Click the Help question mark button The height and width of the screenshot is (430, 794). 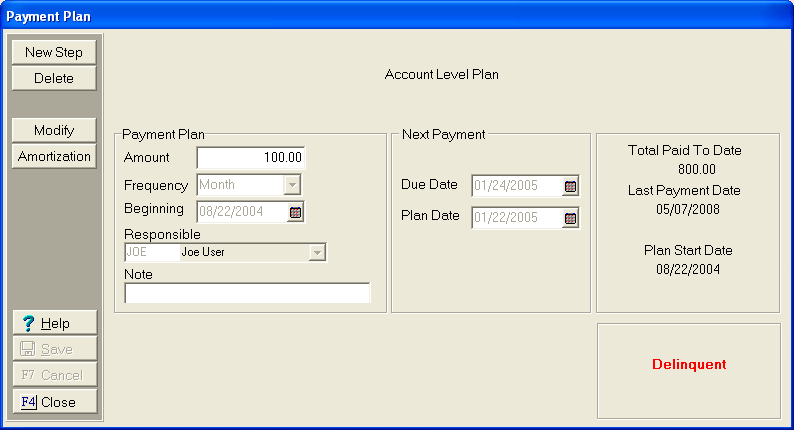54,323
